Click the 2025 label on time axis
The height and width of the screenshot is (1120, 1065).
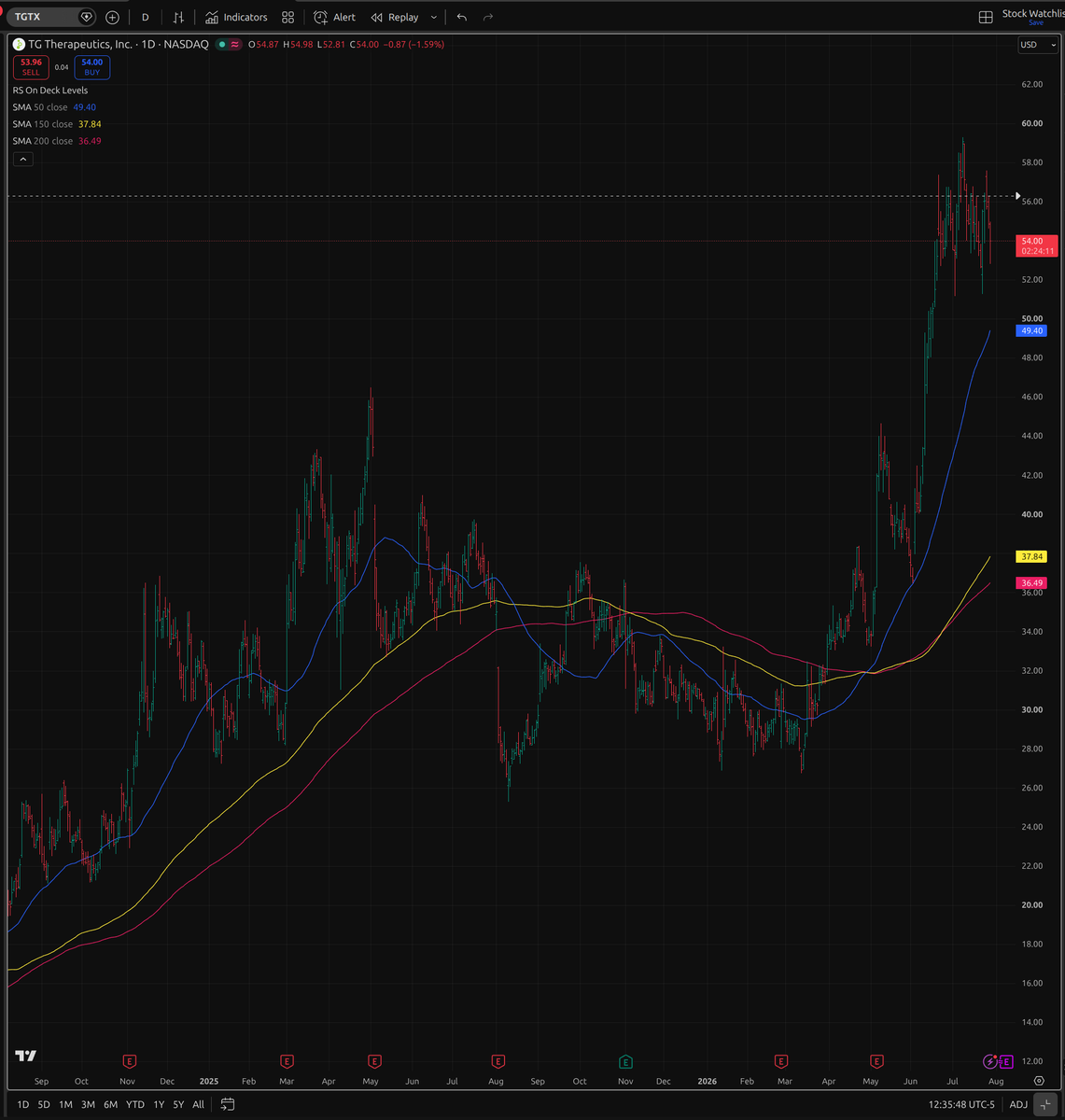[209, 1081]
